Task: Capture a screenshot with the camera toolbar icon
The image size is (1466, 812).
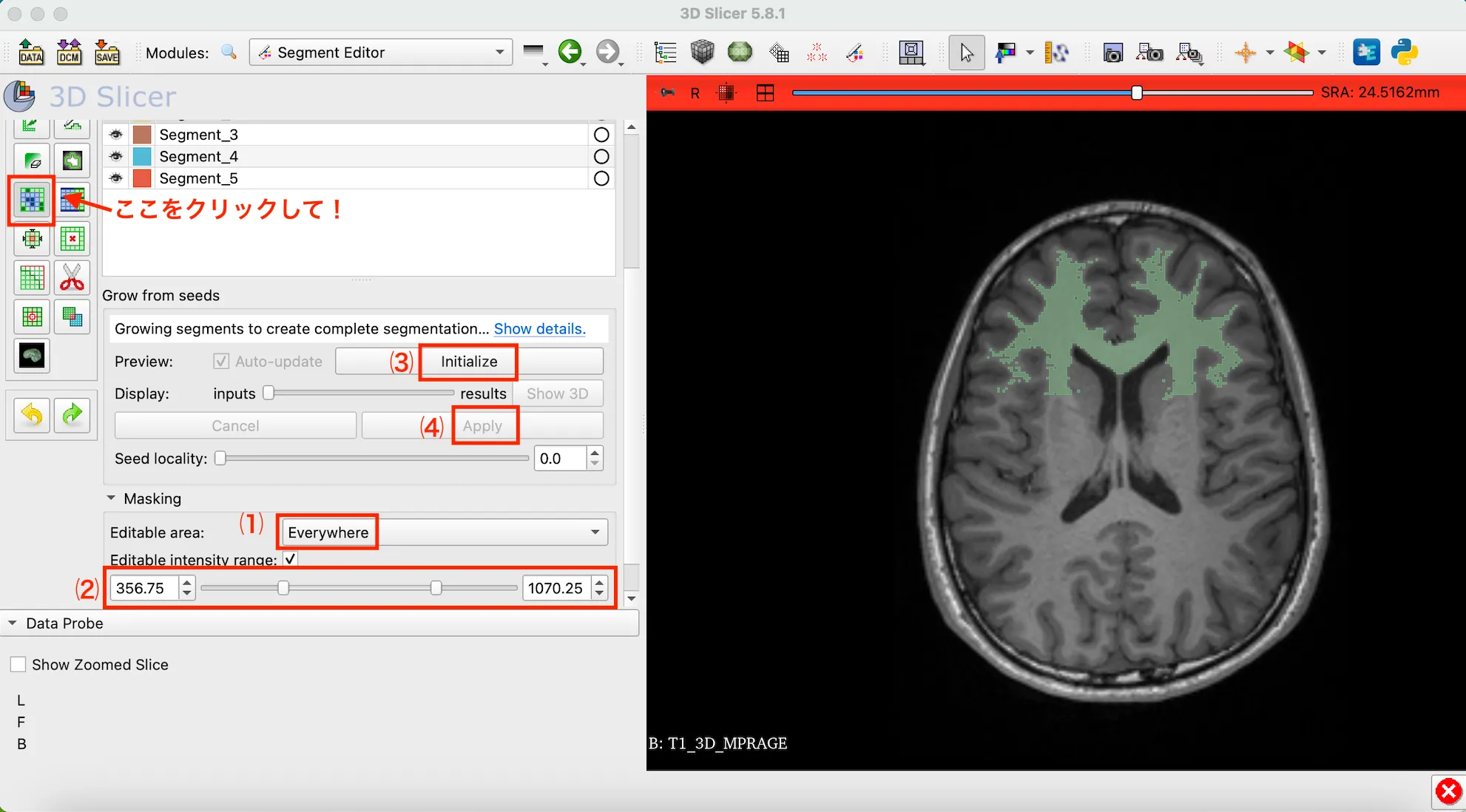Action: tap(1112, 53)
